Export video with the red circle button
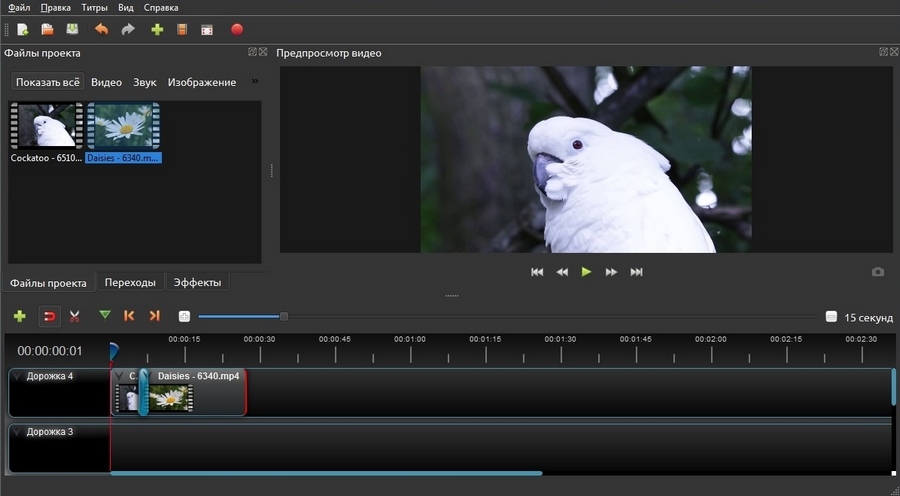900x496 pixels. pos(236,29)
